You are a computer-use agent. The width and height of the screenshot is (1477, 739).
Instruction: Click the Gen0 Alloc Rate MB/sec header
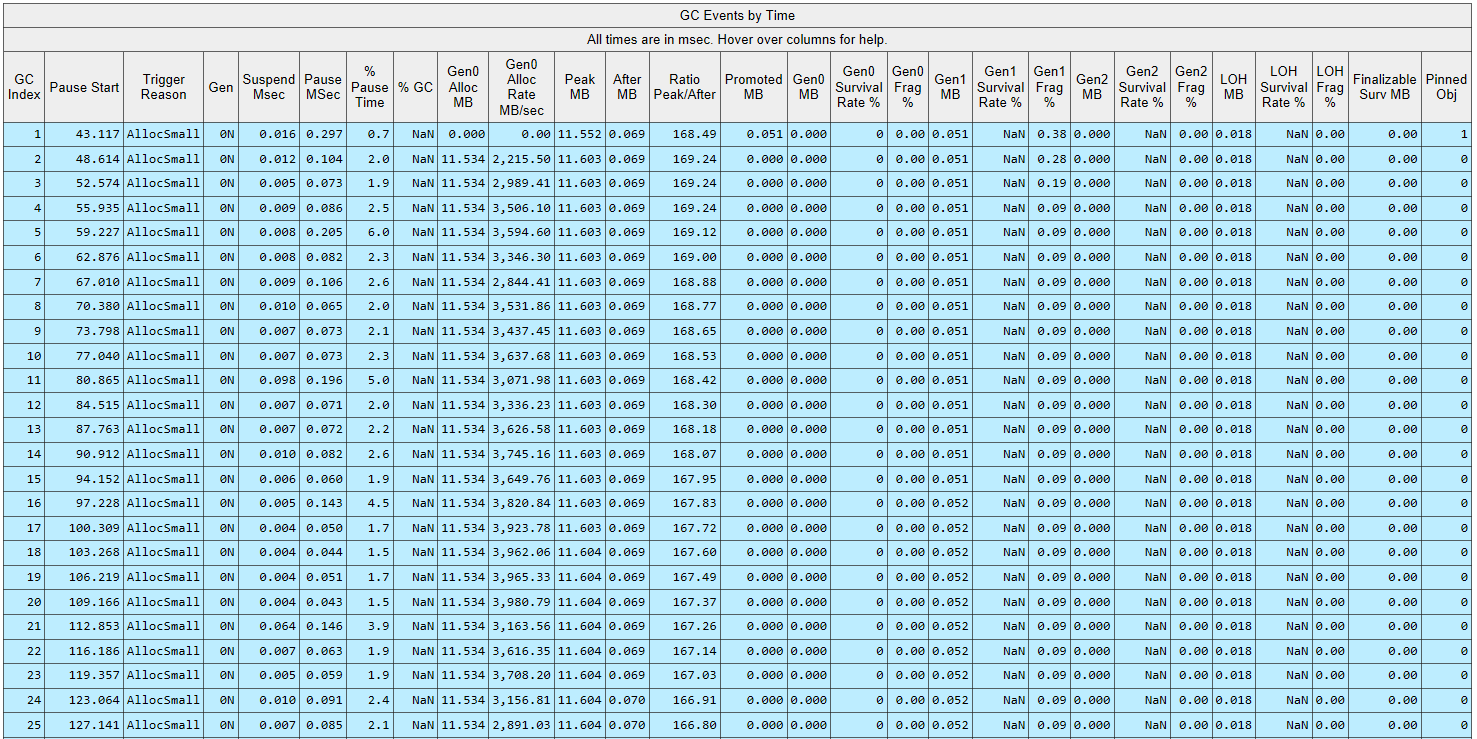[x=521, y=87]
